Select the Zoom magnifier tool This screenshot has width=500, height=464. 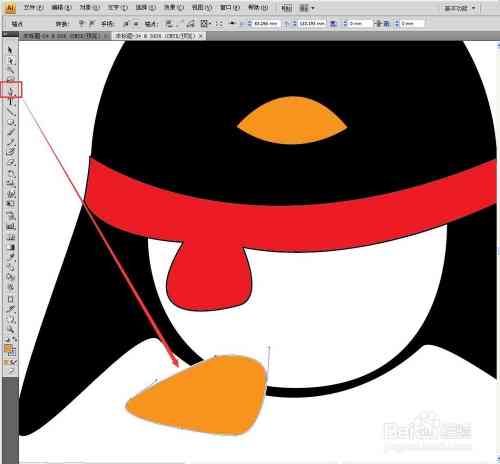11,330
